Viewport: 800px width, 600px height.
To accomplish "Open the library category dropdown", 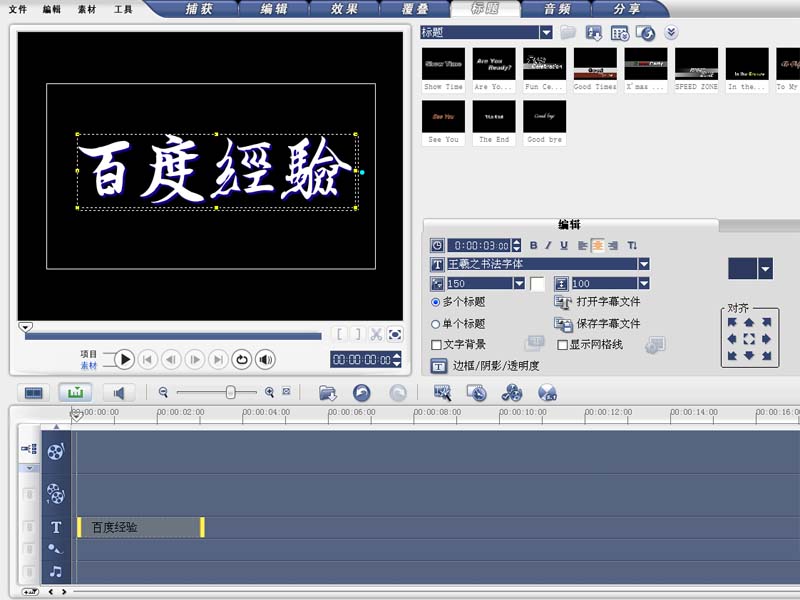I will [x=546, y=33].
